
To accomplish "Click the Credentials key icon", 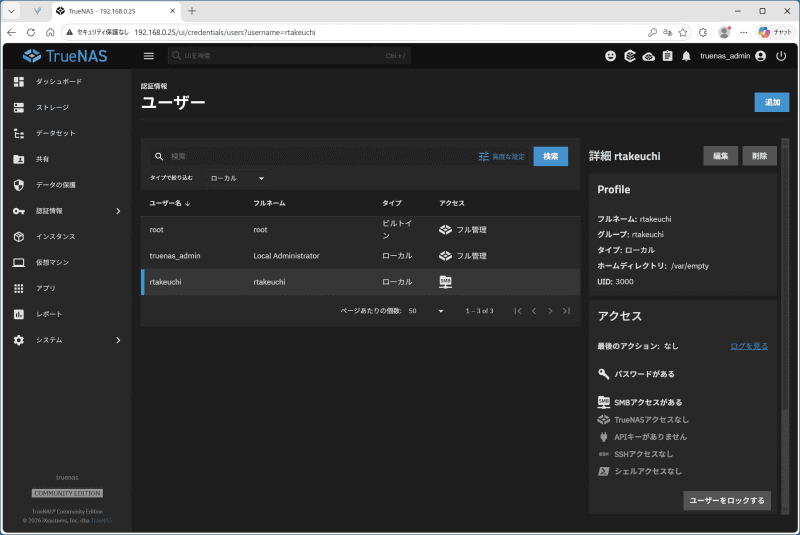I will (19, 211).
